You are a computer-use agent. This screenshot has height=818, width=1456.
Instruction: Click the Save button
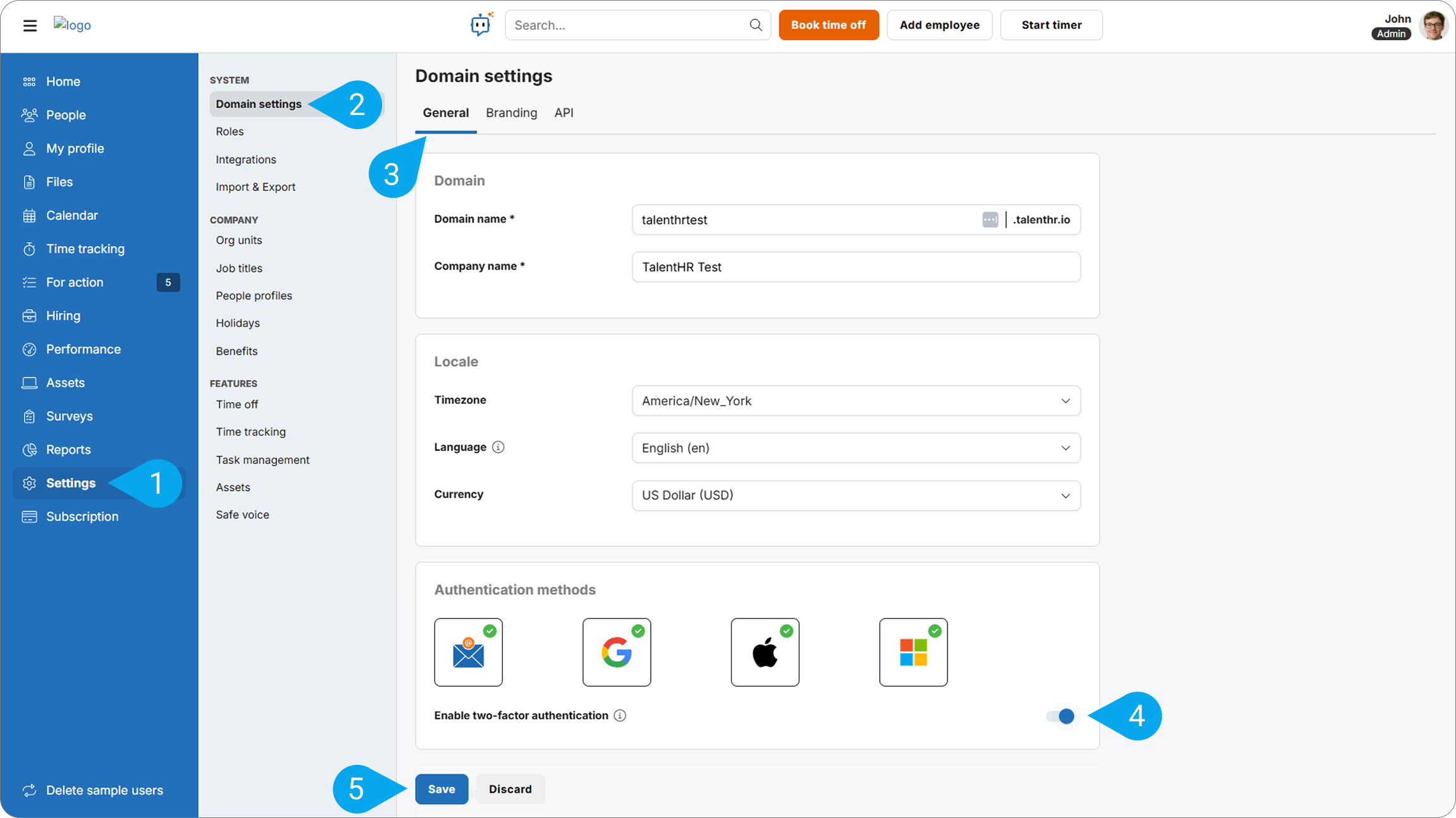(x=441, y=789)
